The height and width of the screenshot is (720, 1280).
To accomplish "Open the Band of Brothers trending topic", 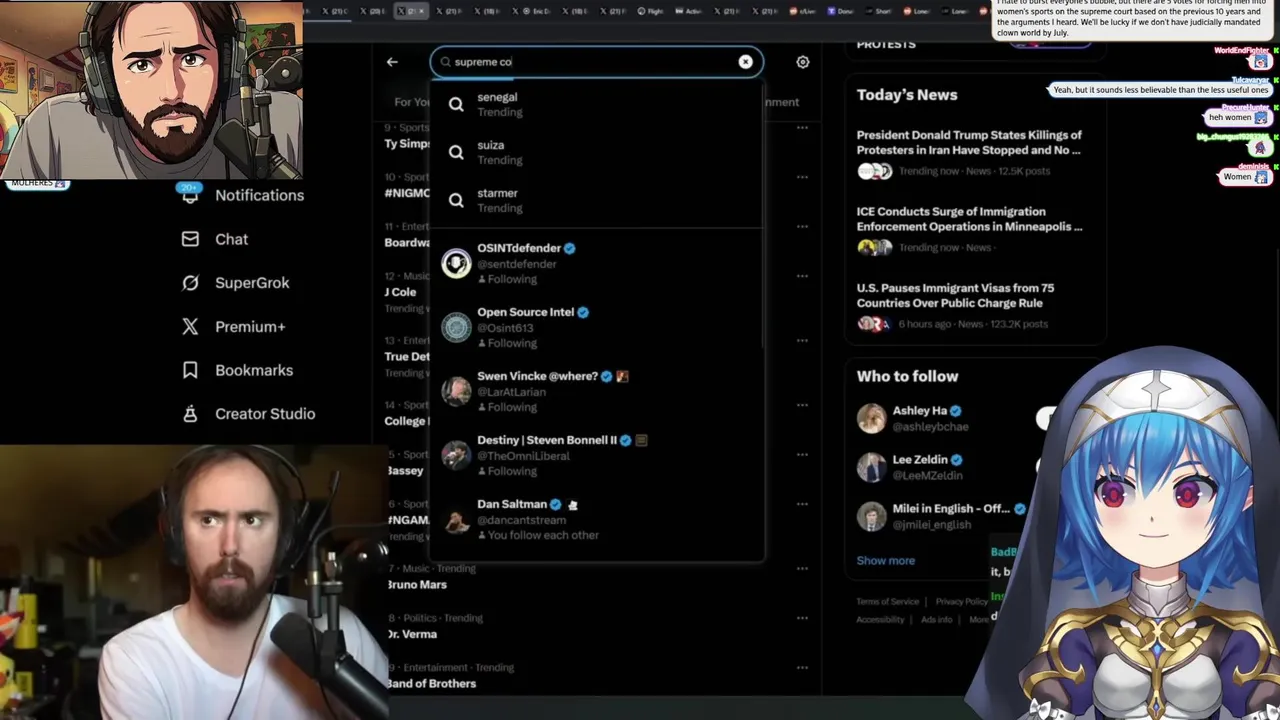I will pyautogui.click(x=431, y=684).
